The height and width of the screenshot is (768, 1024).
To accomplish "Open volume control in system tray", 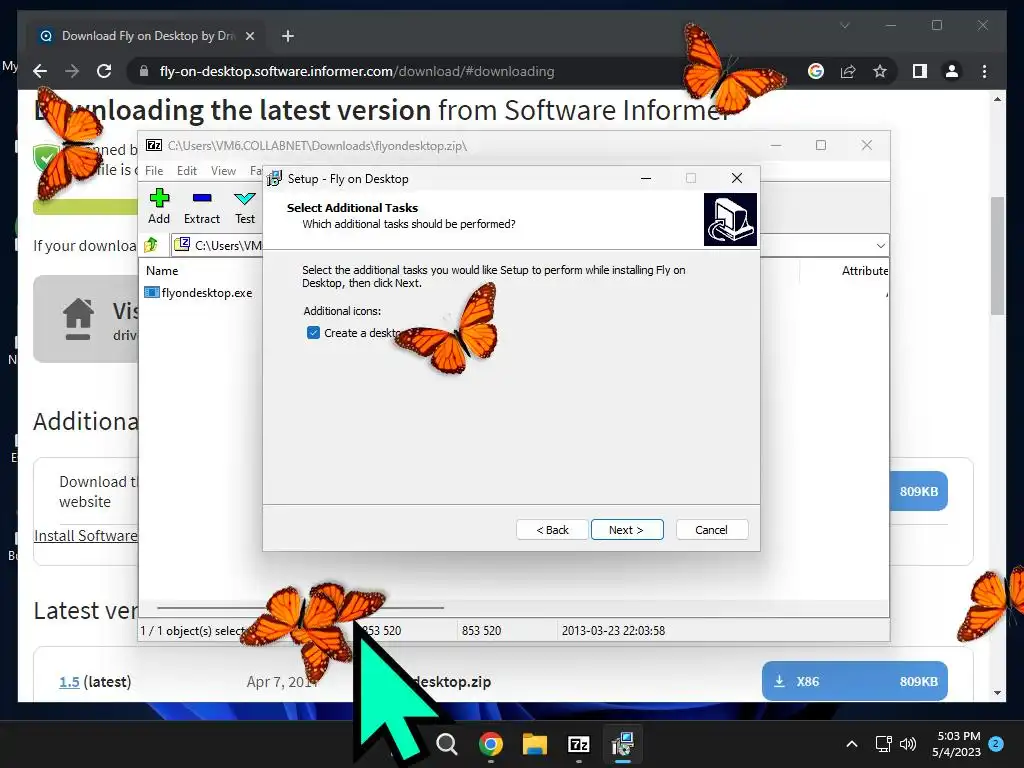I will point(908,744).
